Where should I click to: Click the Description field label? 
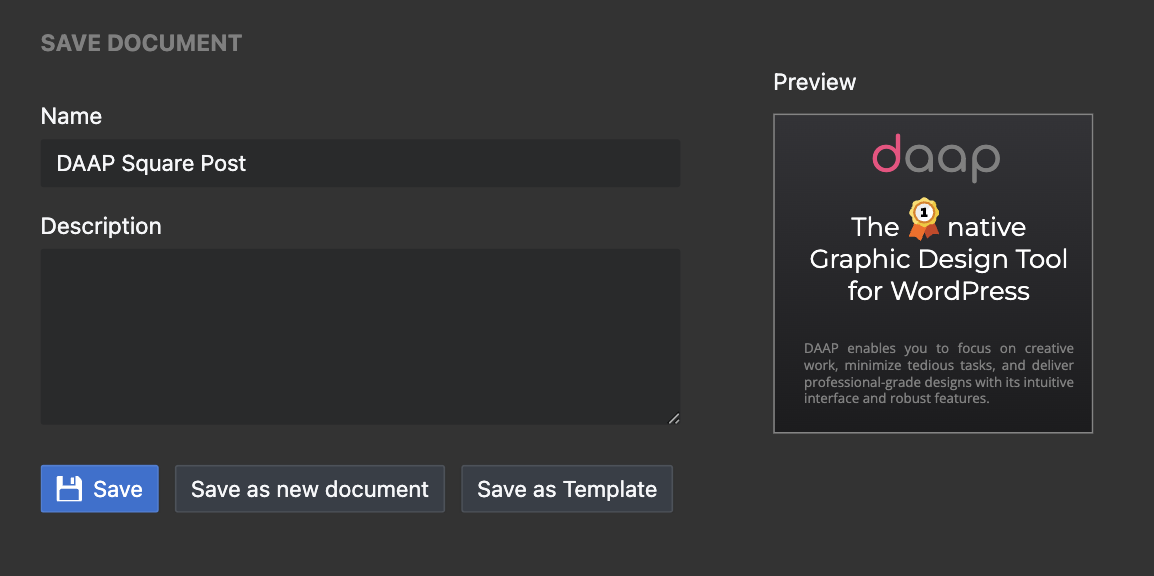tap(101, 226)
